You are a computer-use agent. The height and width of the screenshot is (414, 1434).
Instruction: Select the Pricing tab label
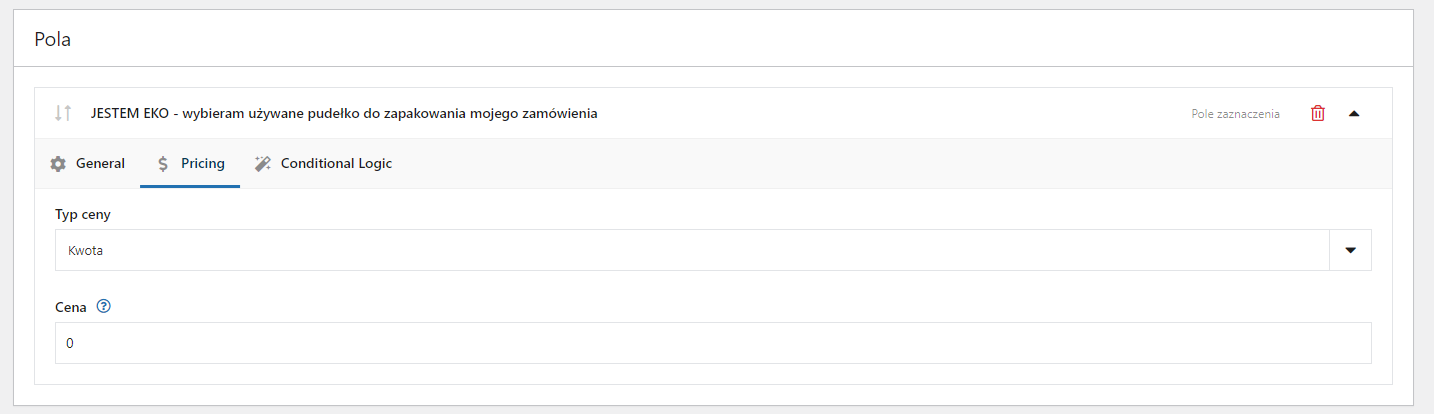click(203, 163)
